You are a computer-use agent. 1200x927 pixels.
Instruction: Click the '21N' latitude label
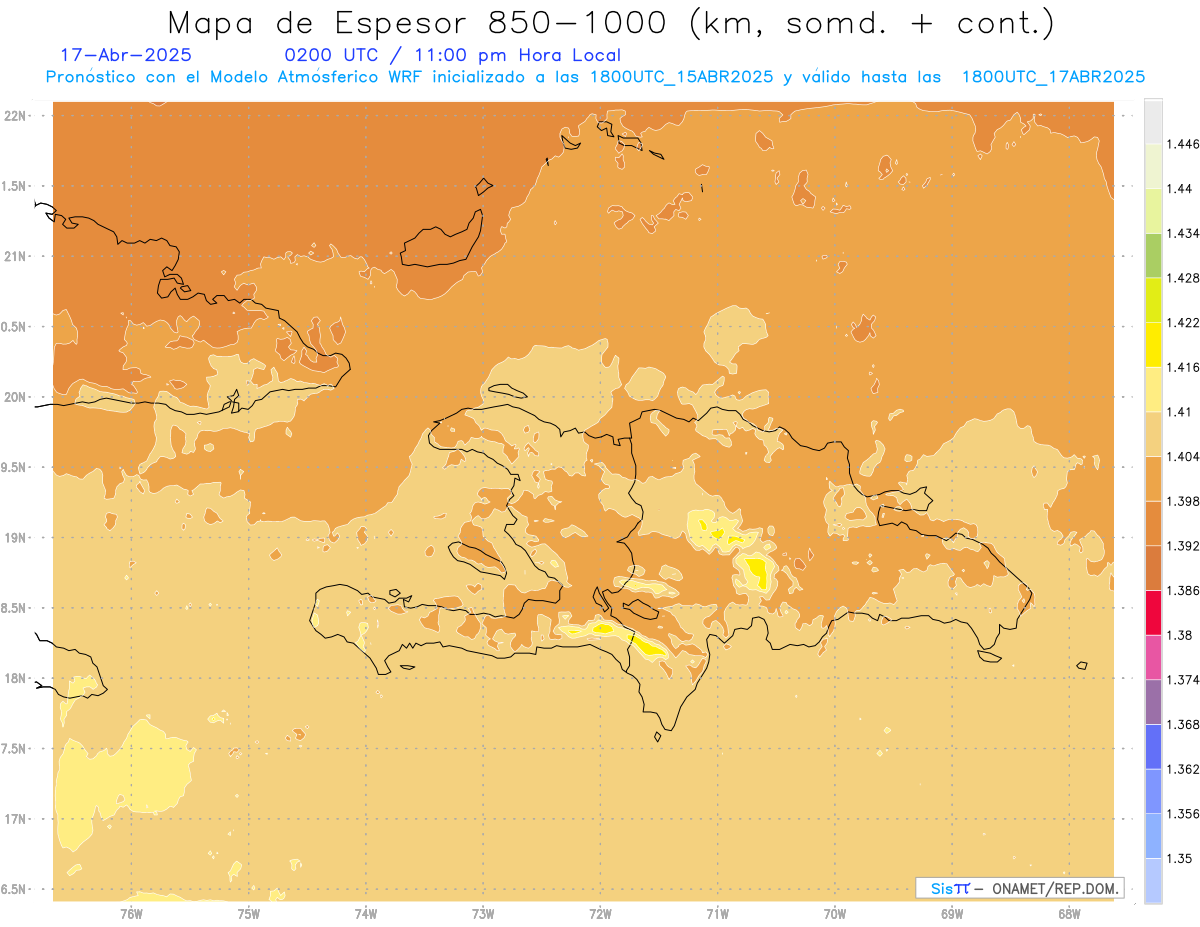17,256
